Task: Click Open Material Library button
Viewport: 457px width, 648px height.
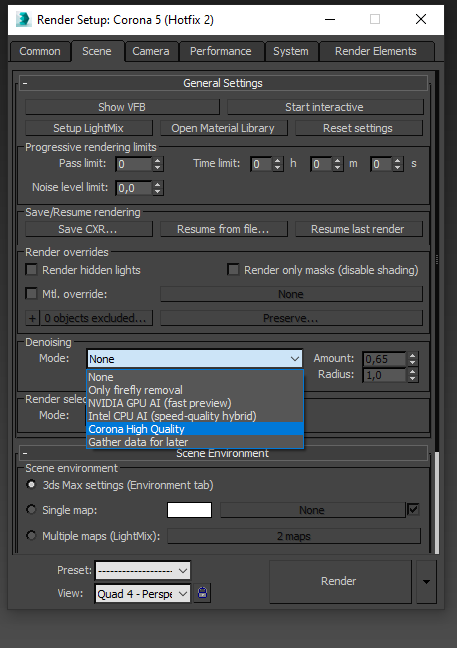Action: (x=224, y=128)
